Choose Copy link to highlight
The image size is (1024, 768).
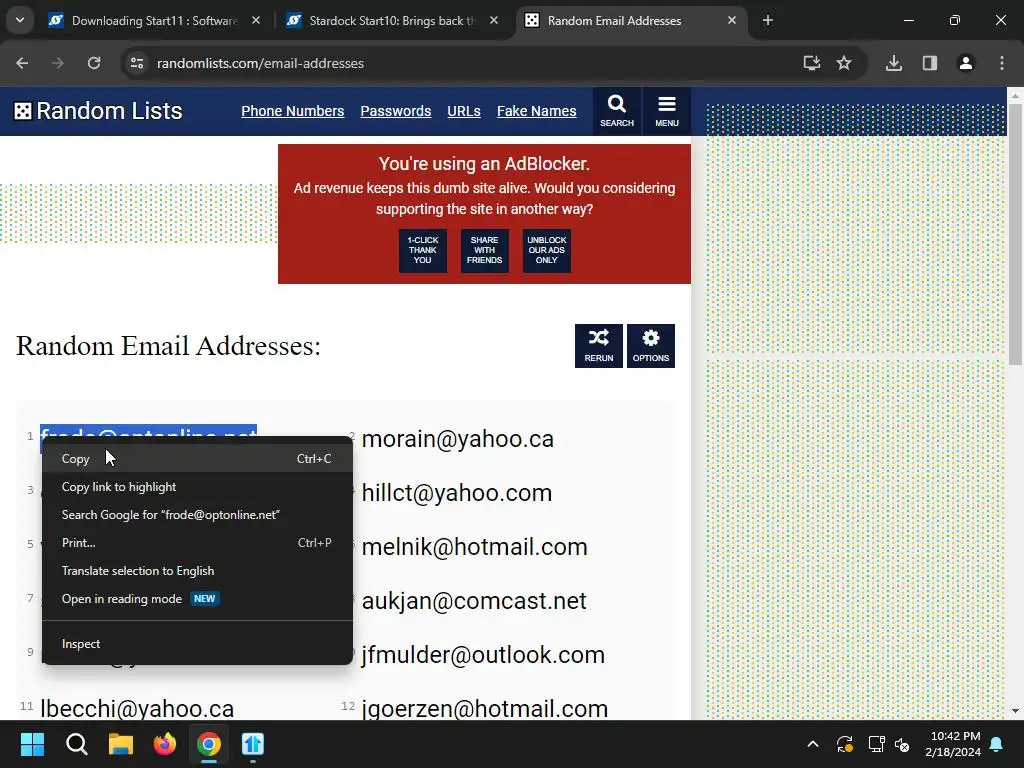197,487
